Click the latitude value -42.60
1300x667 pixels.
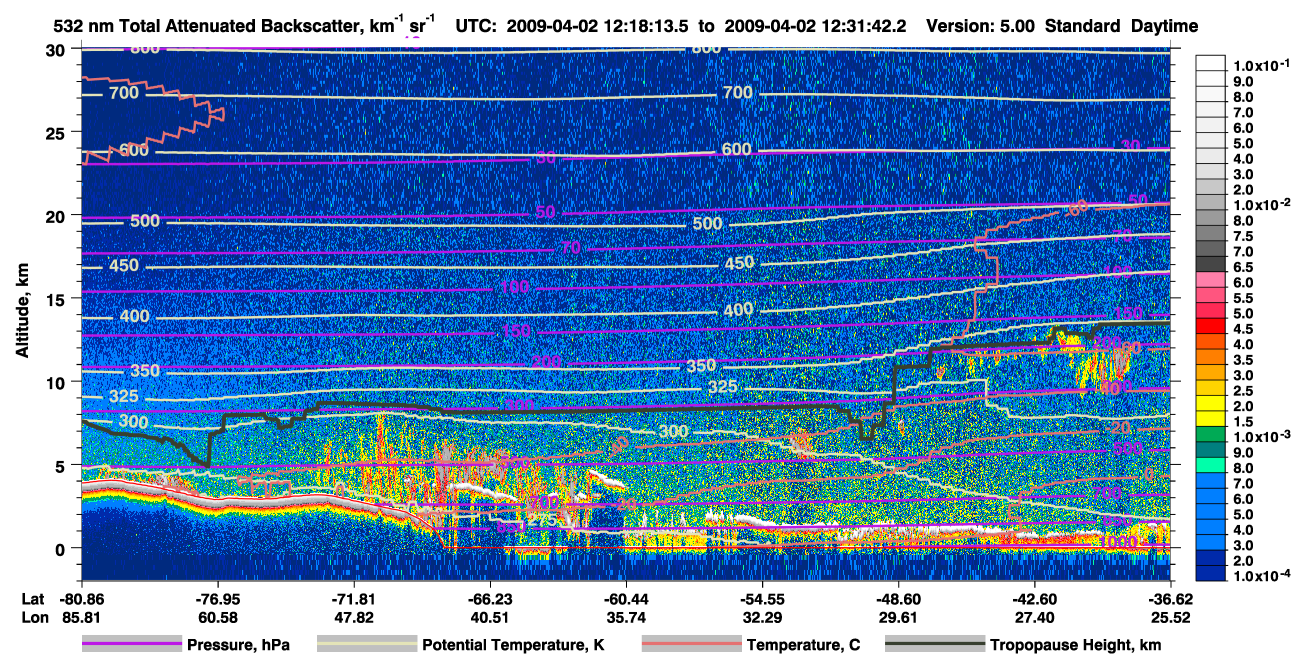1034,599
